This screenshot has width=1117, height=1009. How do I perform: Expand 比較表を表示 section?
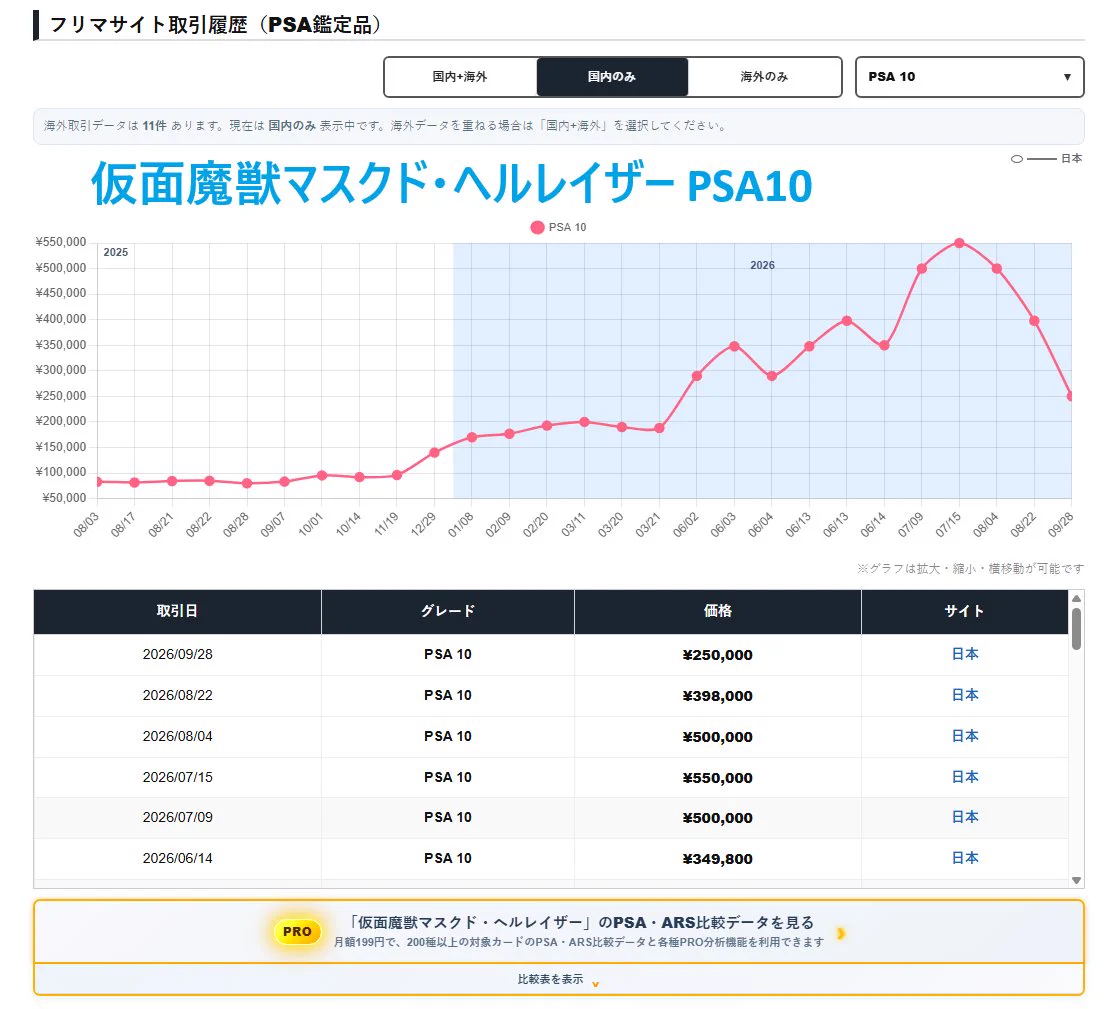[x=558, y=980]
